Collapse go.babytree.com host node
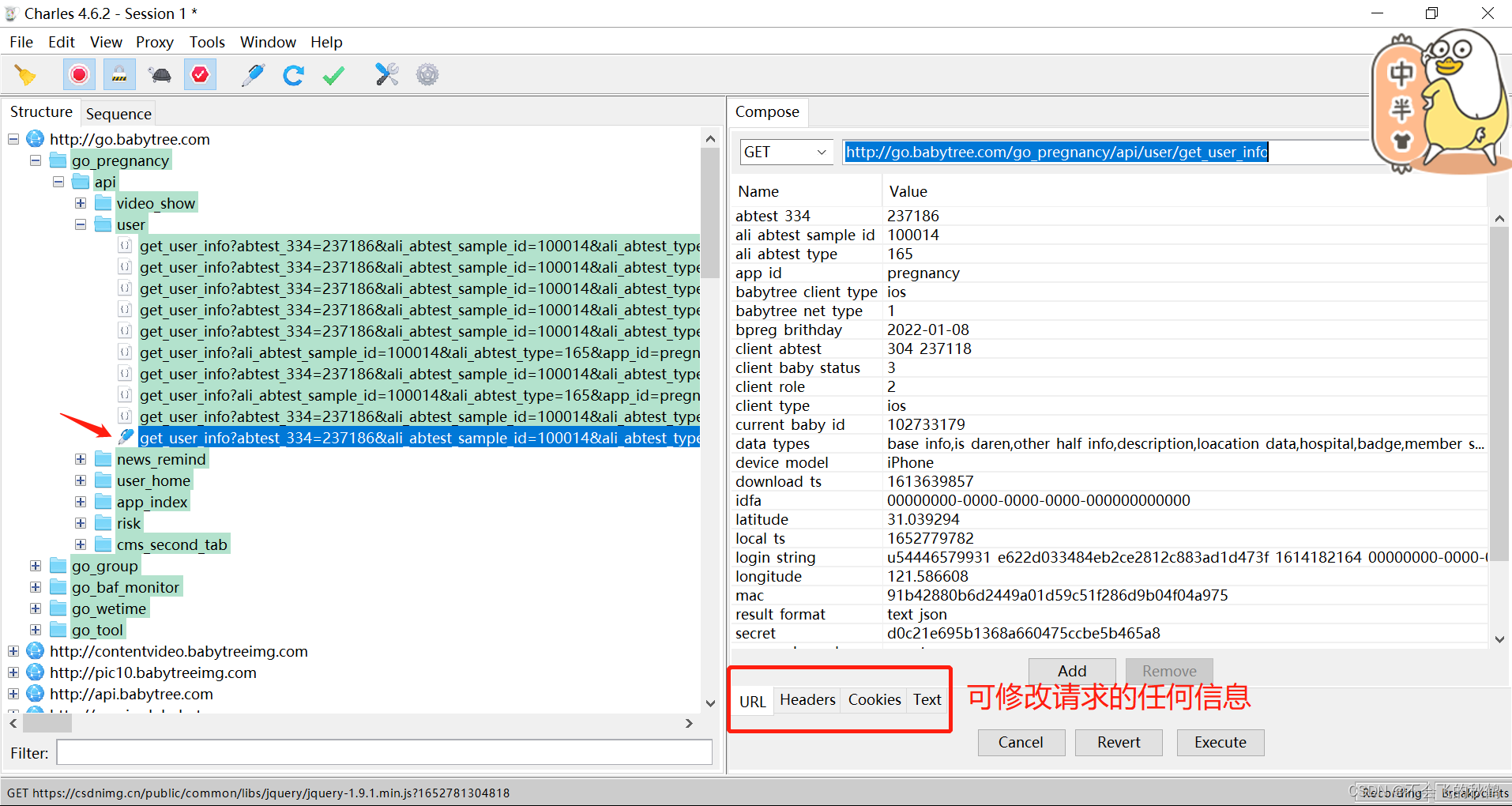Screen dimensions: 1512x806 point(13,139)
